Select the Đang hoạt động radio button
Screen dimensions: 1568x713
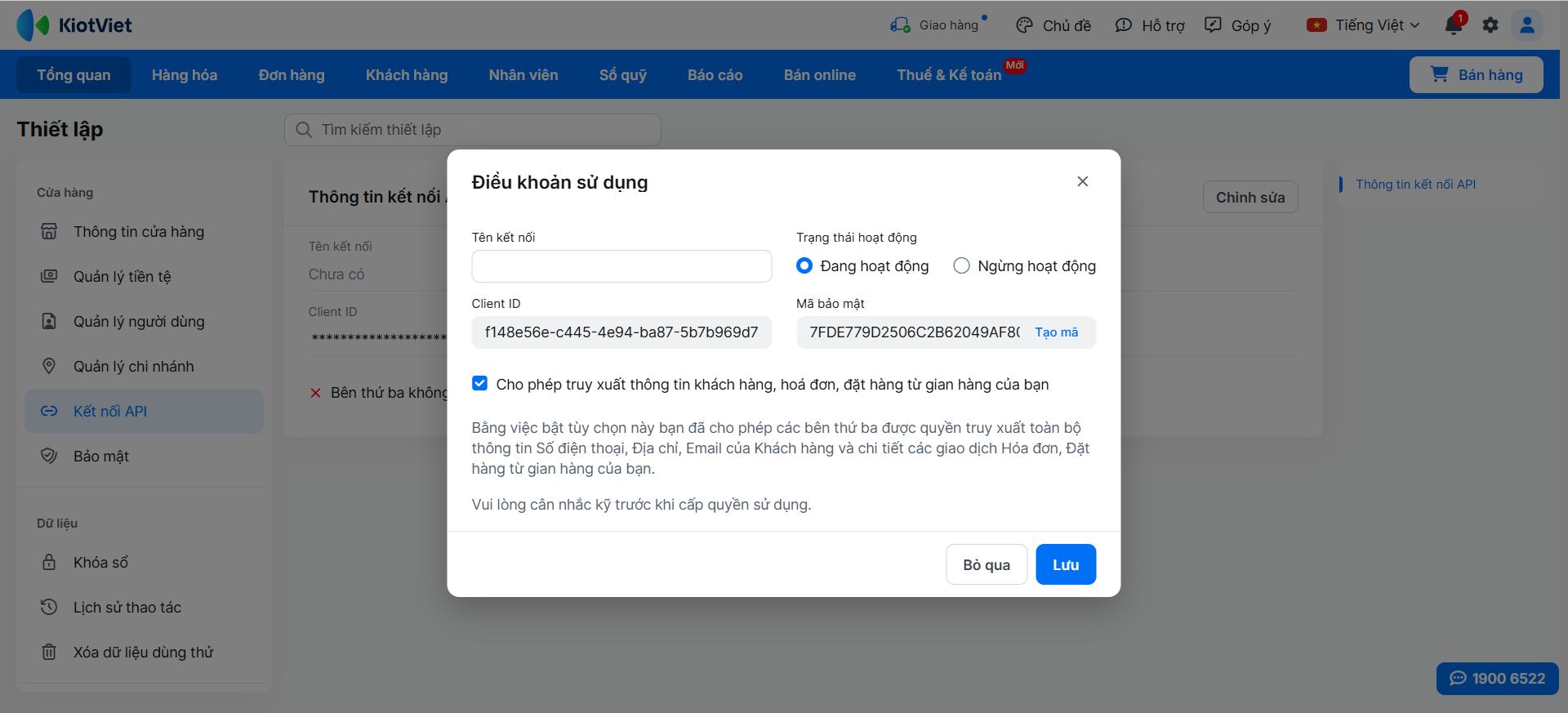pos(804,265)
